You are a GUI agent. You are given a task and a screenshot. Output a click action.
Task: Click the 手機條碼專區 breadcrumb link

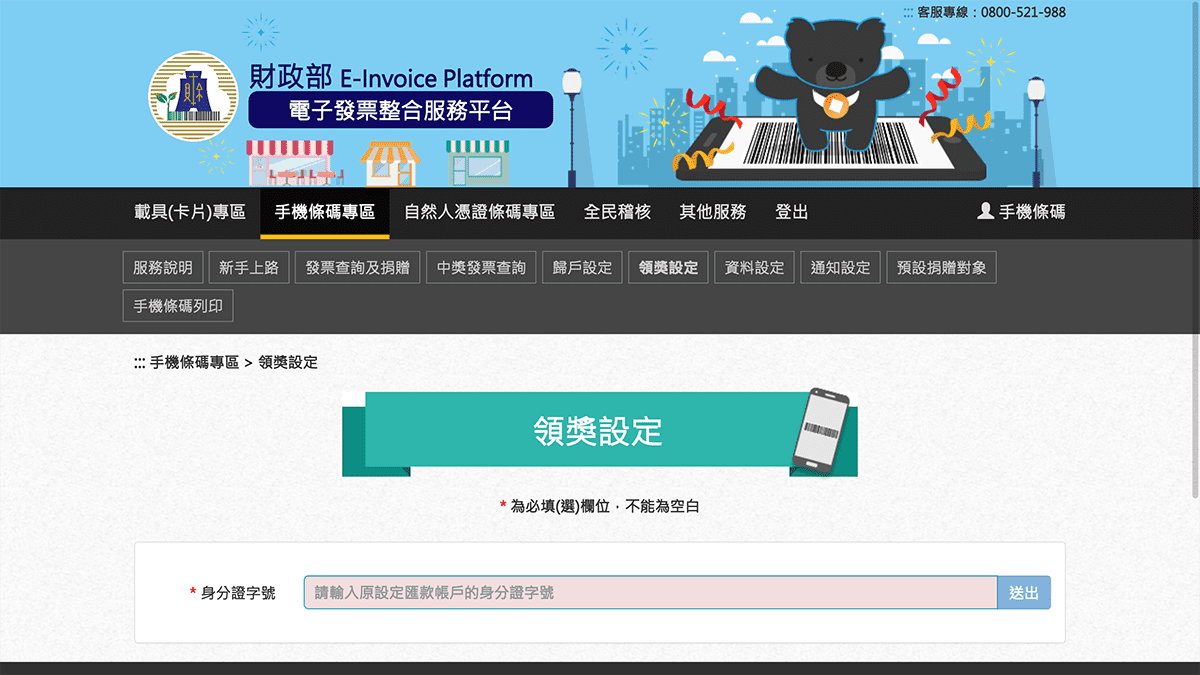coord(196,362)
